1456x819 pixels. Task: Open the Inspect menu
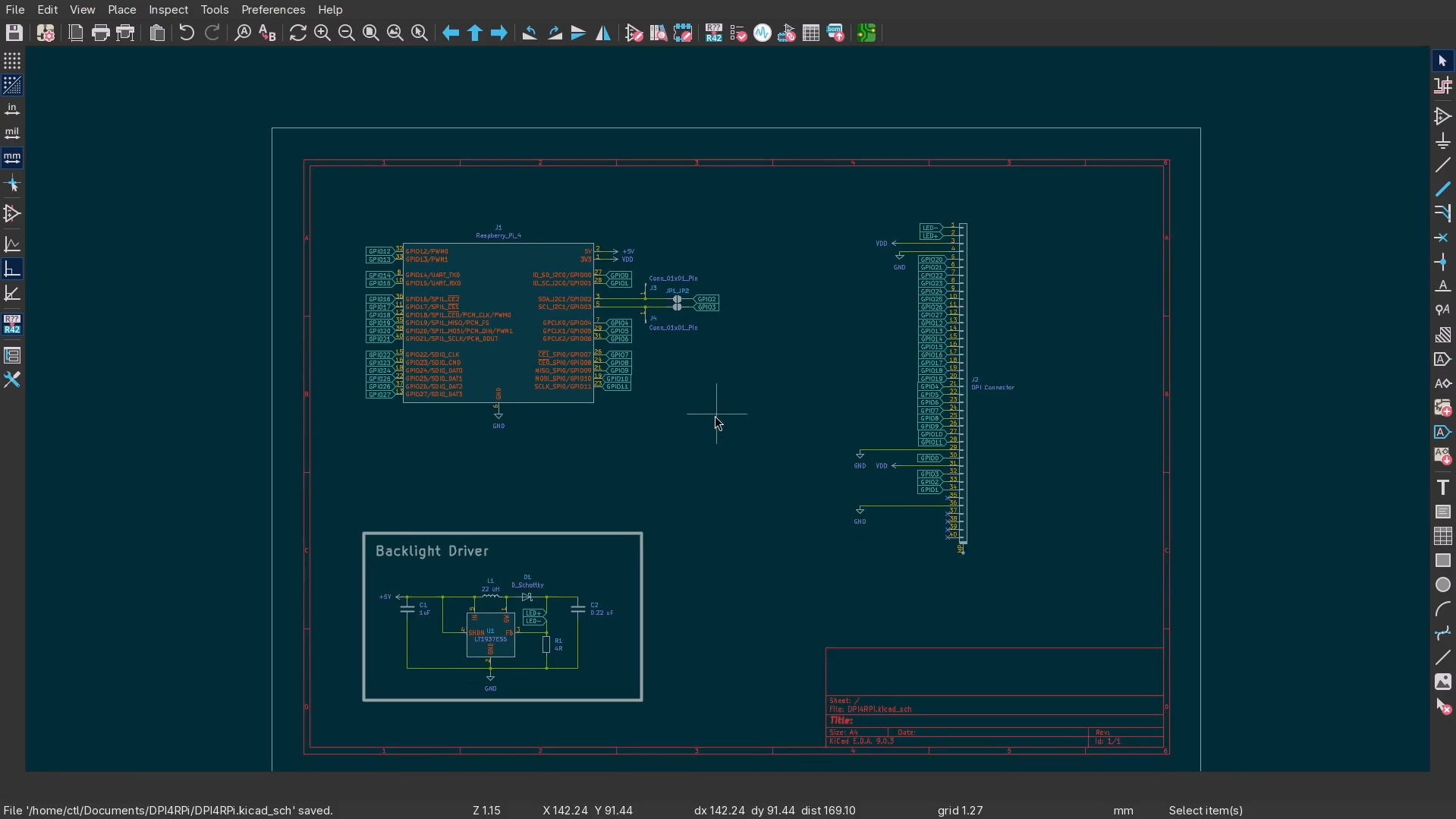tap(168, 10)
